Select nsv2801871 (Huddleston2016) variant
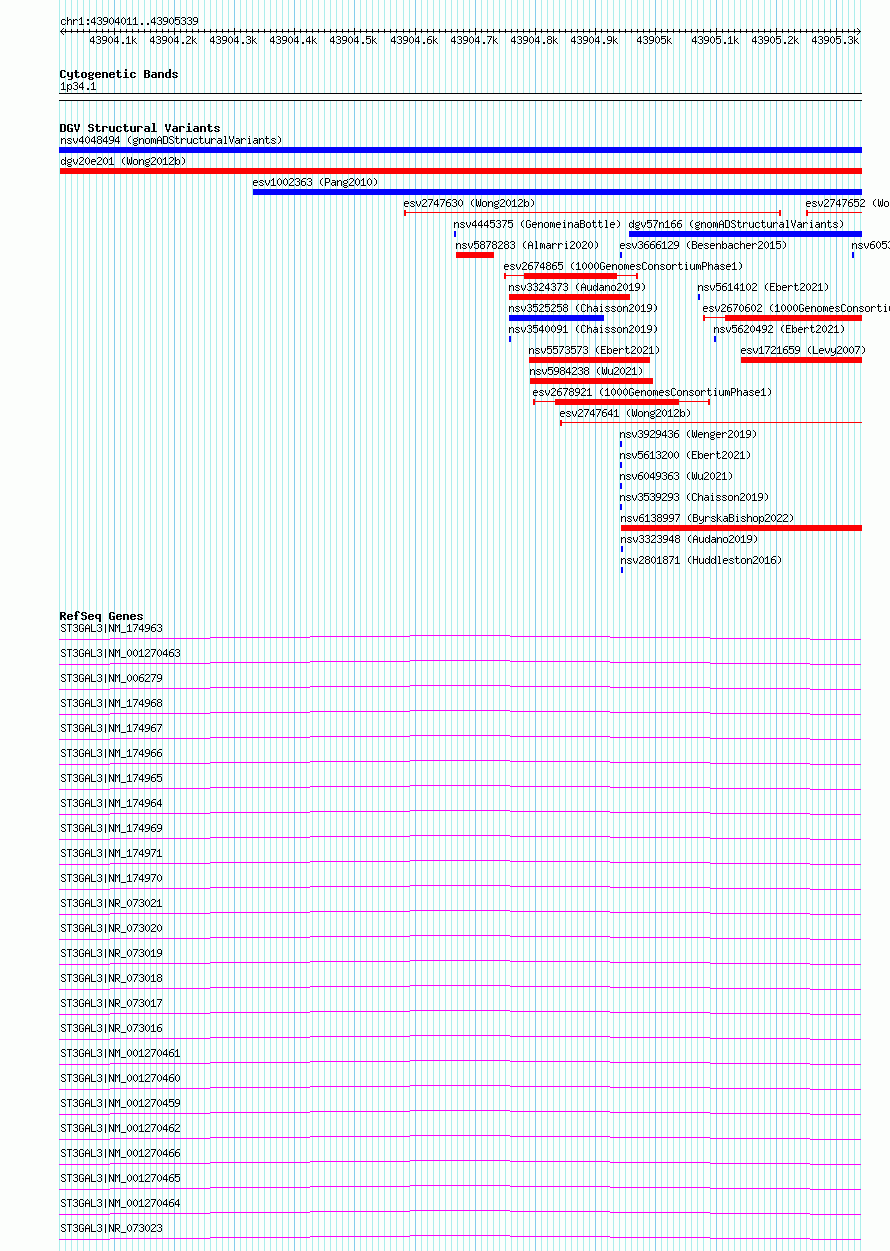The height and width of the screenshot is (1251, 890). 701,560
